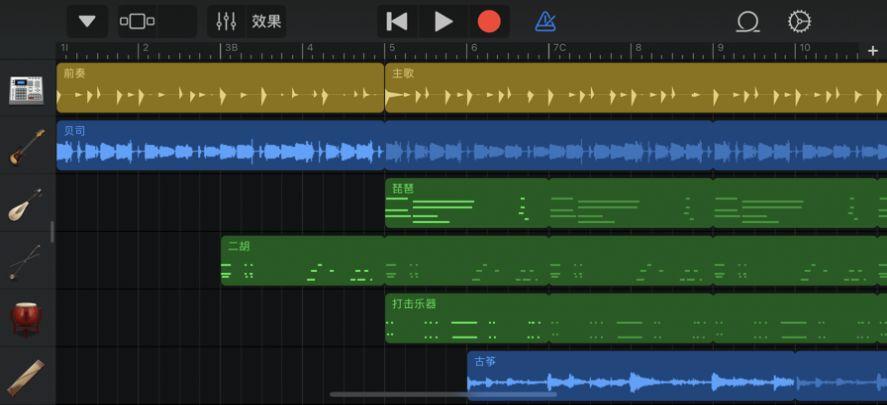887x405 pixels.
Task: Open the navigation dropdown triangle
Action: (x=87, y=21)
